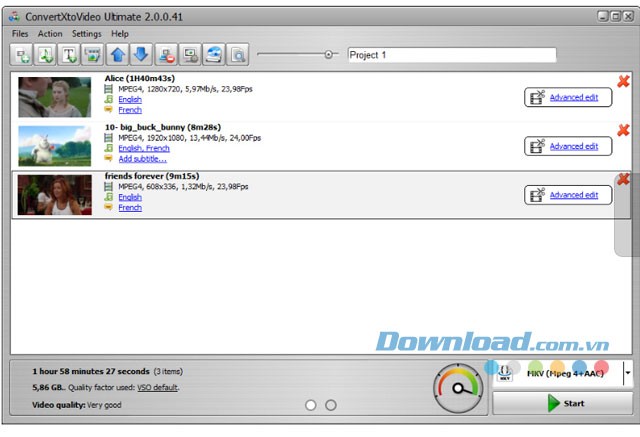
Task: Click the (3 items) count label
Action: tap(168, 372)
